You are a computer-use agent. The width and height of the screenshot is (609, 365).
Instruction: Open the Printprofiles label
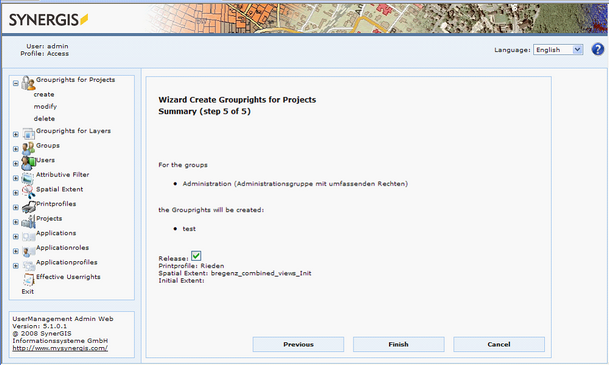56,204
